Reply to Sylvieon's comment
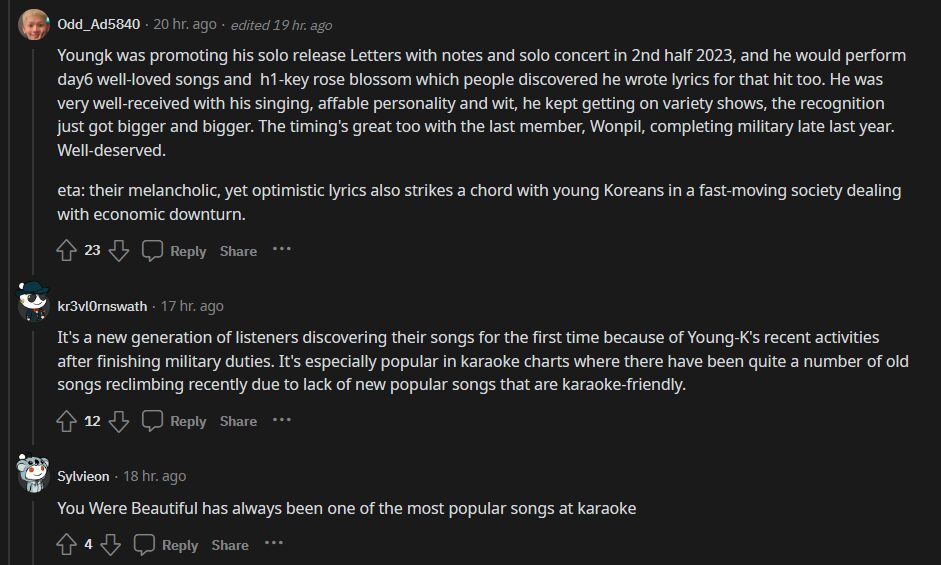The image size is (941, 565). point(166,545)
